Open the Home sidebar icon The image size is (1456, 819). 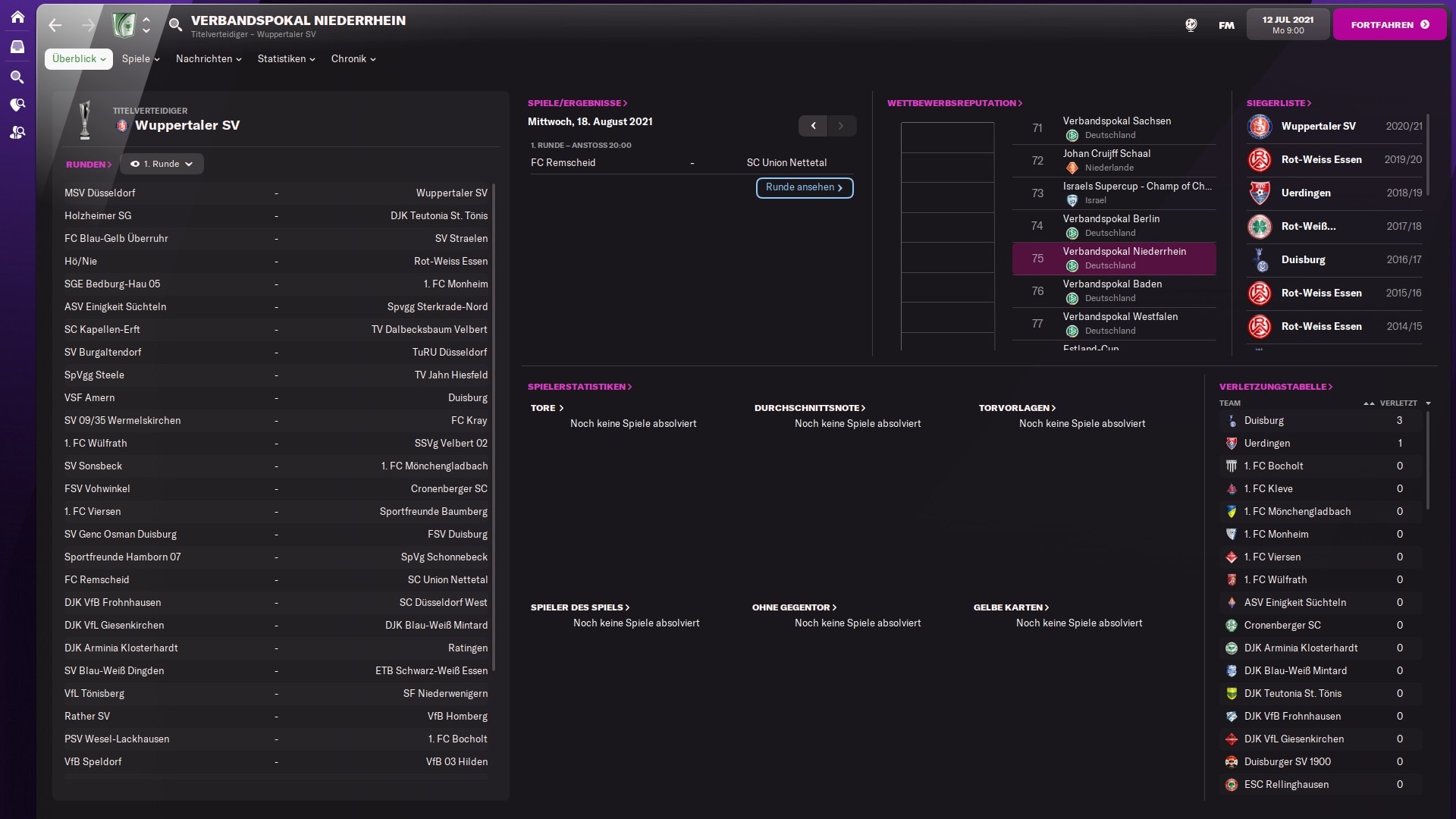click(x=17, y=17)
